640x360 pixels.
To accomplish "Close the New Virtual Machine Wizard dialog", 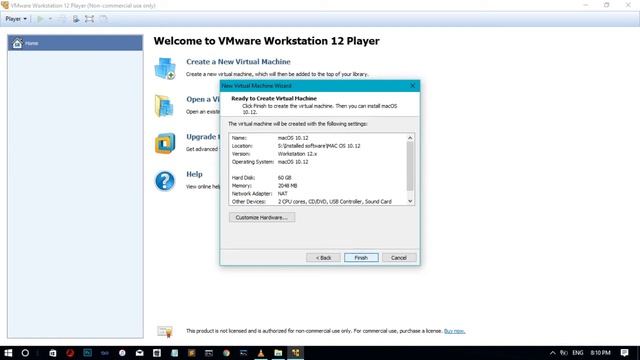I will coord(412,86).
